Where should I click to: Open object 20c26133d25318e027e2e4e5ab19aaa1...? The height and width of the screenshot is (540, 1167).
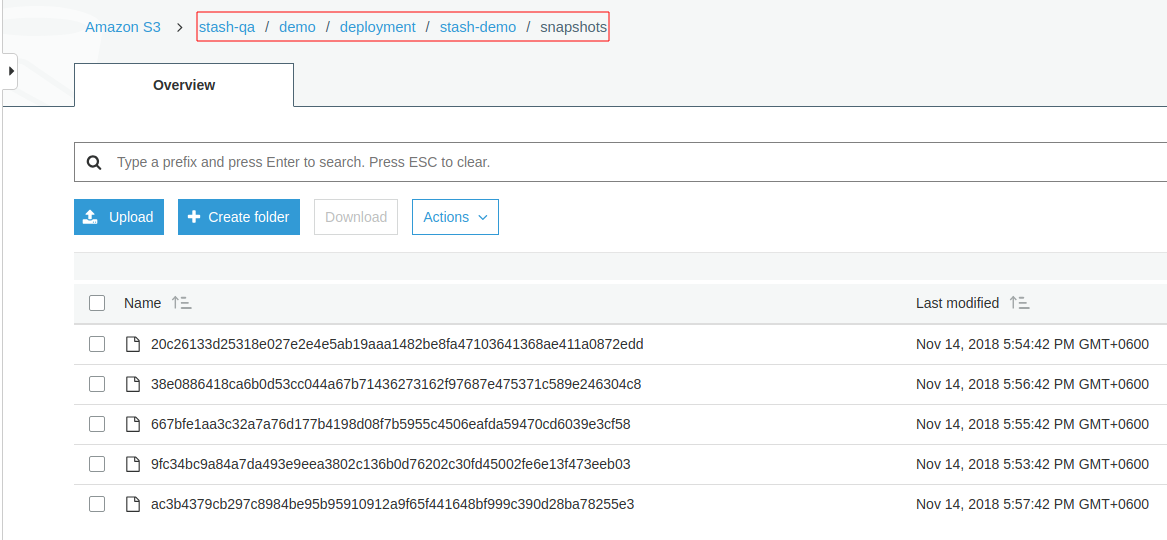(x=397, y=344)
